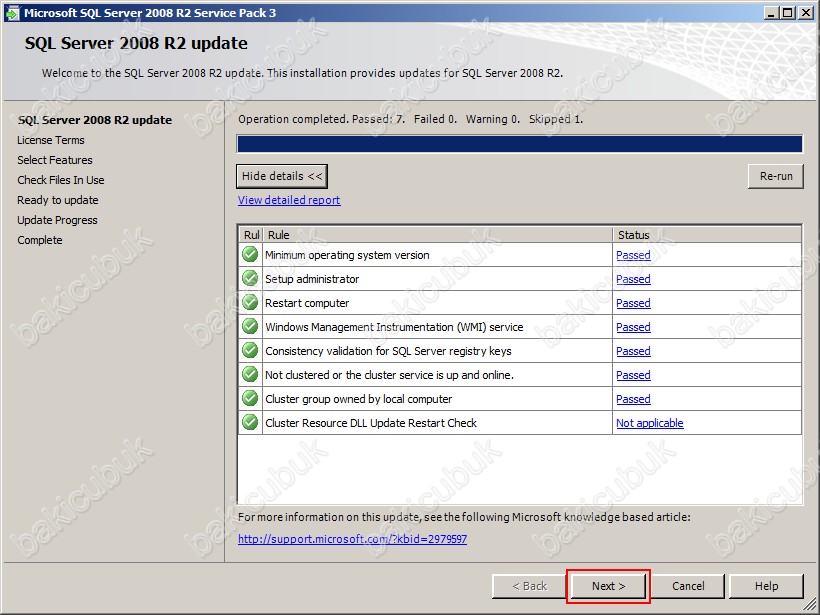Viewport: 820px width, 615px height.
Task: Select the Complete step in sidebar
Action: click(40, 240)
